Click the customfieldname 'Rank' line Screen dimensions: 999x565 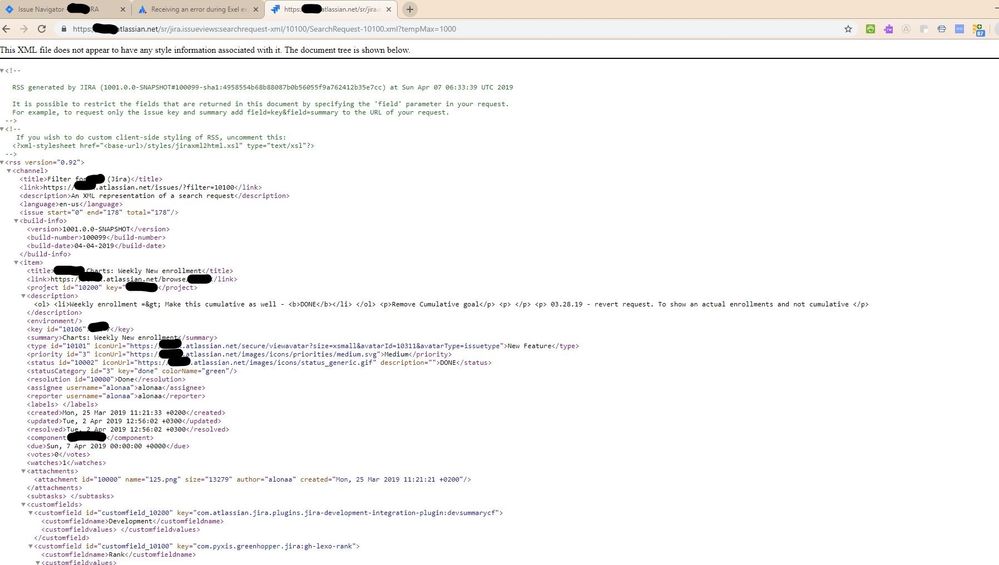point(119,554)
